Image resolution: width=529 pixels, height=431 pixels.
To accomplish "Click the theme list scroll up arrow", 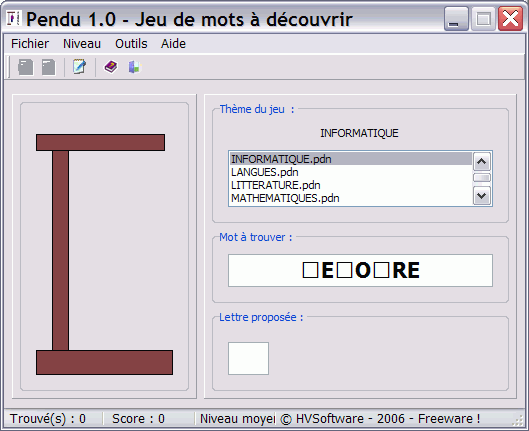I will (x=481, y=162).
